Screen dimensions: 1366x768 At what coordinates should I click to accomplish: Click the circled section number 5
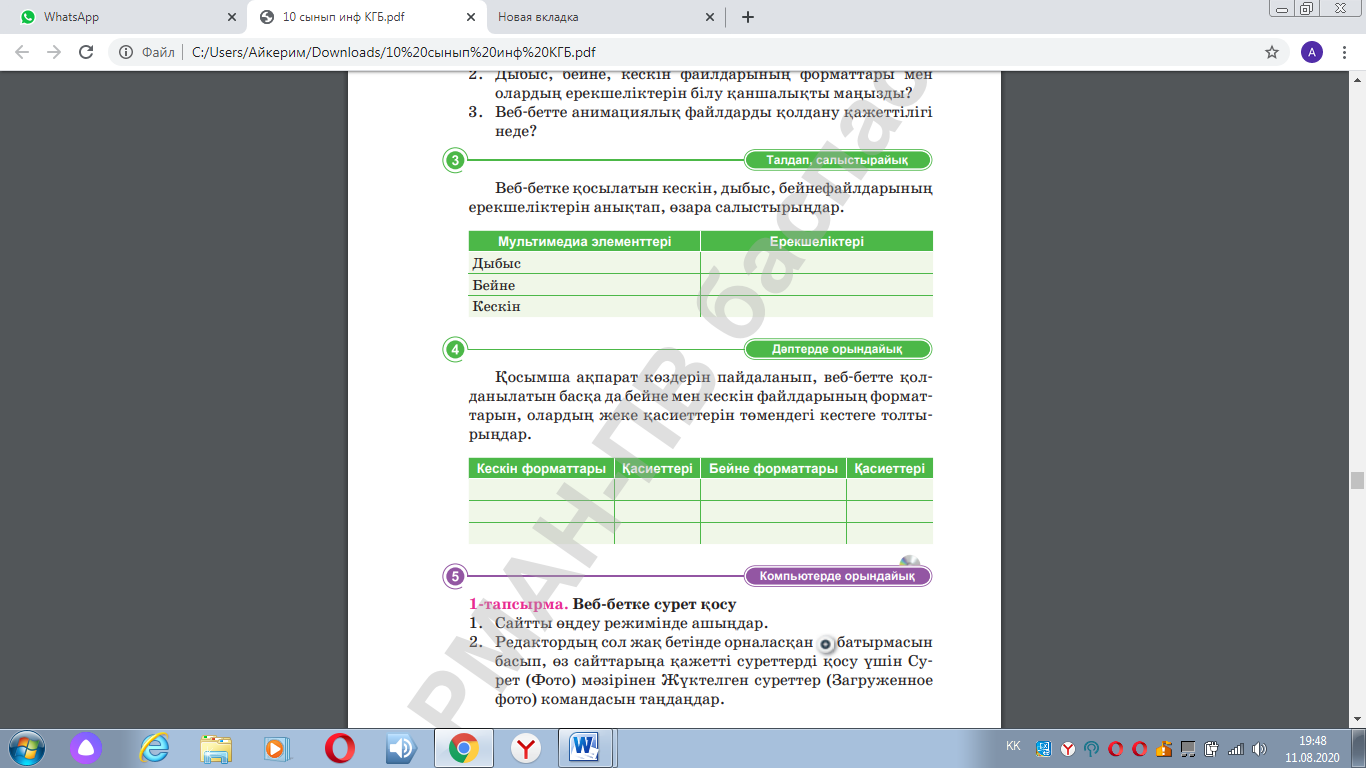pyautogui.click(x=455, y=576)
